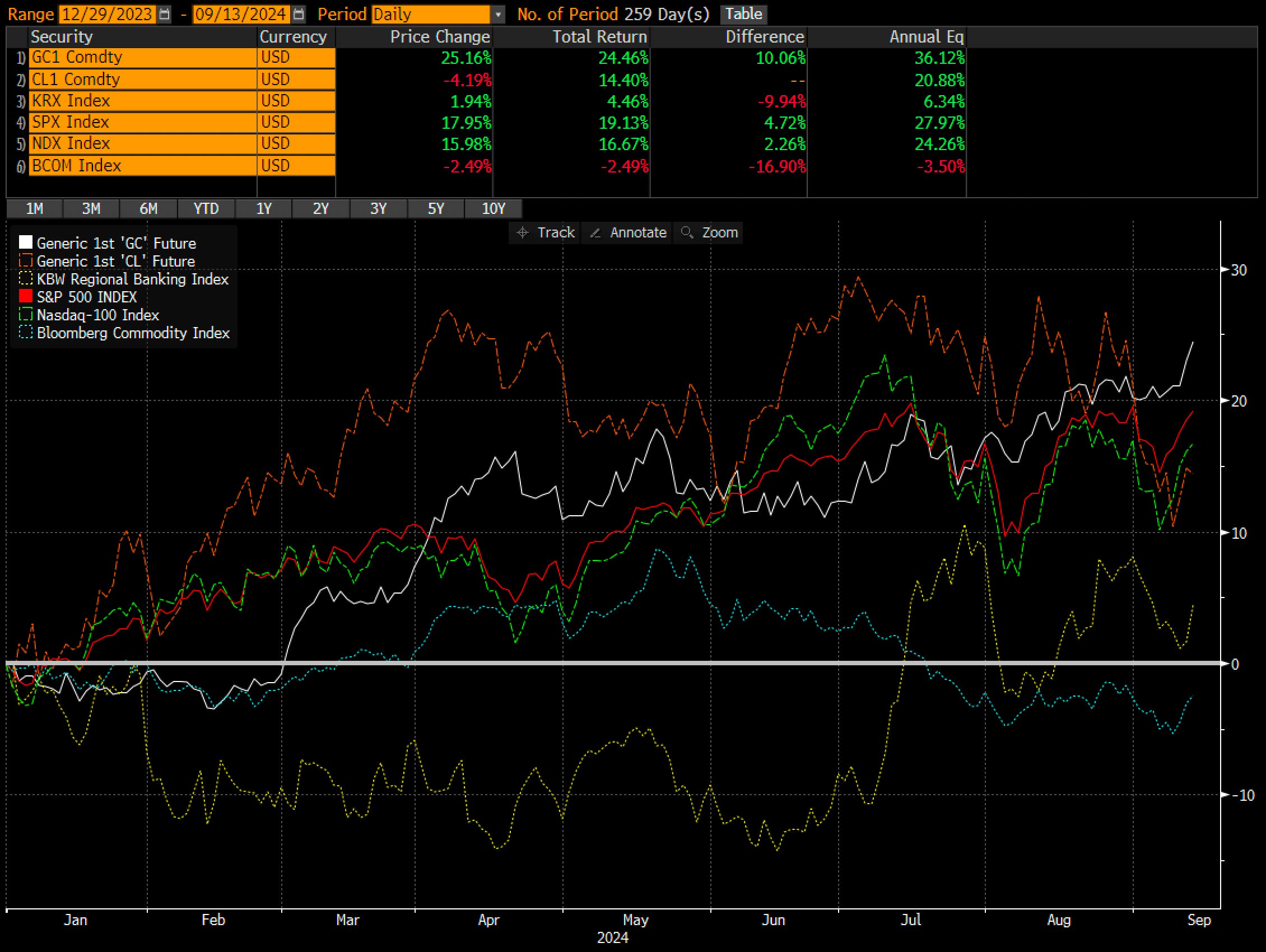The width and height of the screenshot is (1266, 952).
Task: Select the 5Y range tab
Action: tap(436, 209)
